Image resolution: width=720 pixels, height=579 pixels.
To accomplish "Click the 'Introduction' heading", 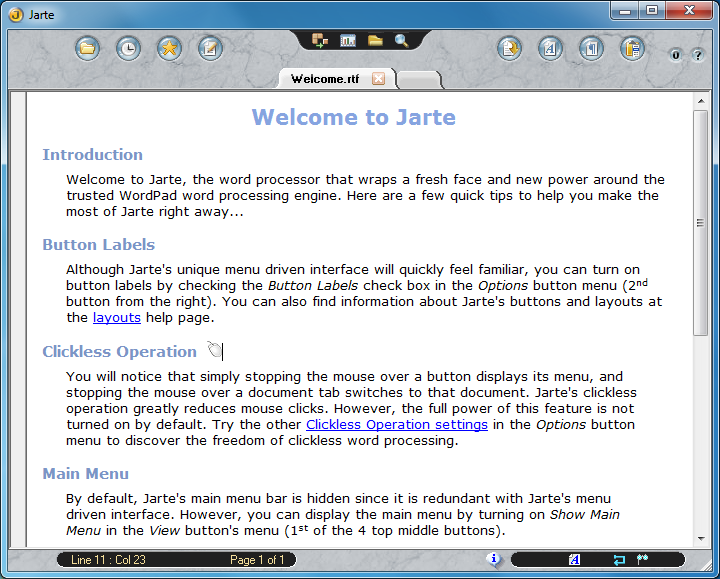I will (x=93, y=154).
